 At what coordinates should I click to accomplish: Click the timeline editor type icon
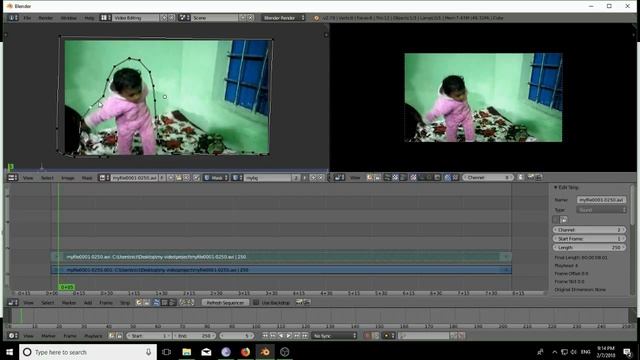[13, 336]
